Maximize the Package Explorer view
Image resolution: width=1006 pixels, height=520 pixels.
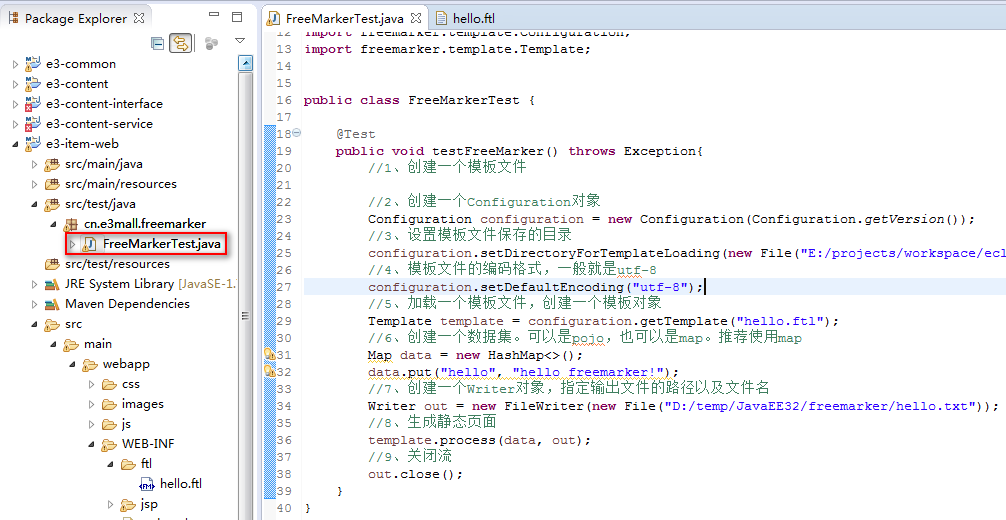(x=237, y=17)
